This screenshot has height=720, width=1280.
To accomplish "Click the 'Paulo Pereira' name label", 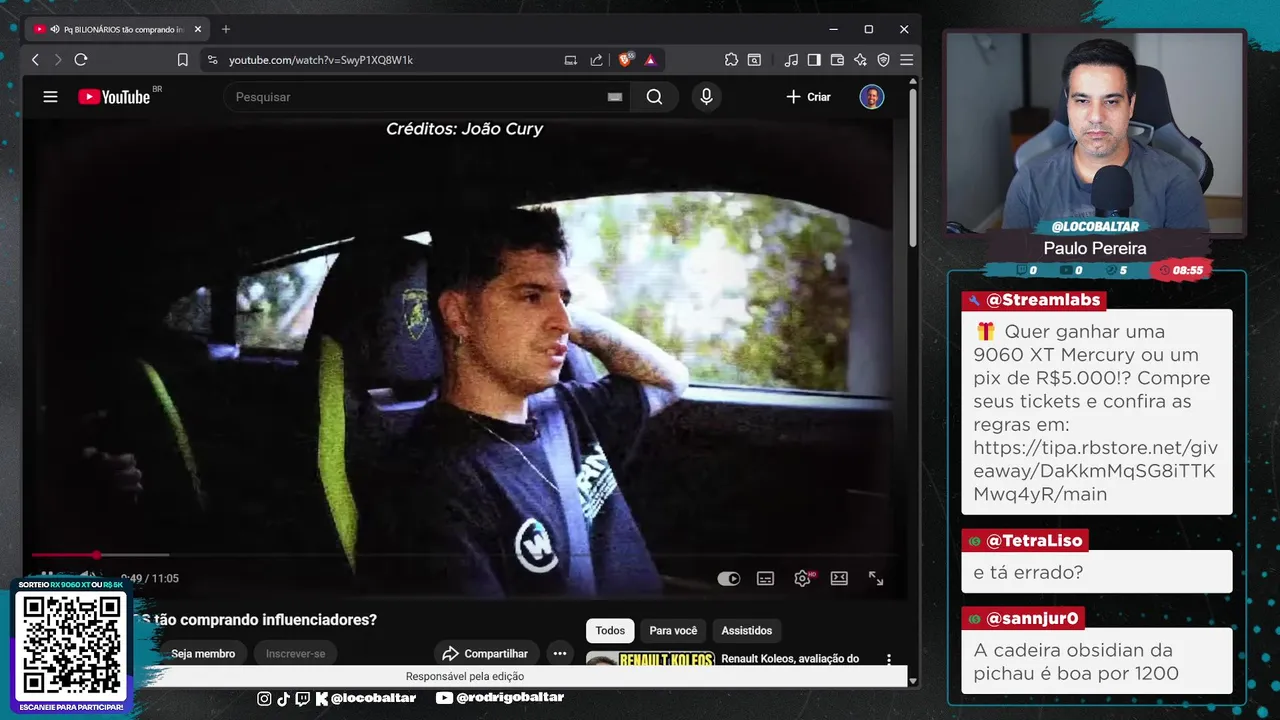I will [1095, 248].
